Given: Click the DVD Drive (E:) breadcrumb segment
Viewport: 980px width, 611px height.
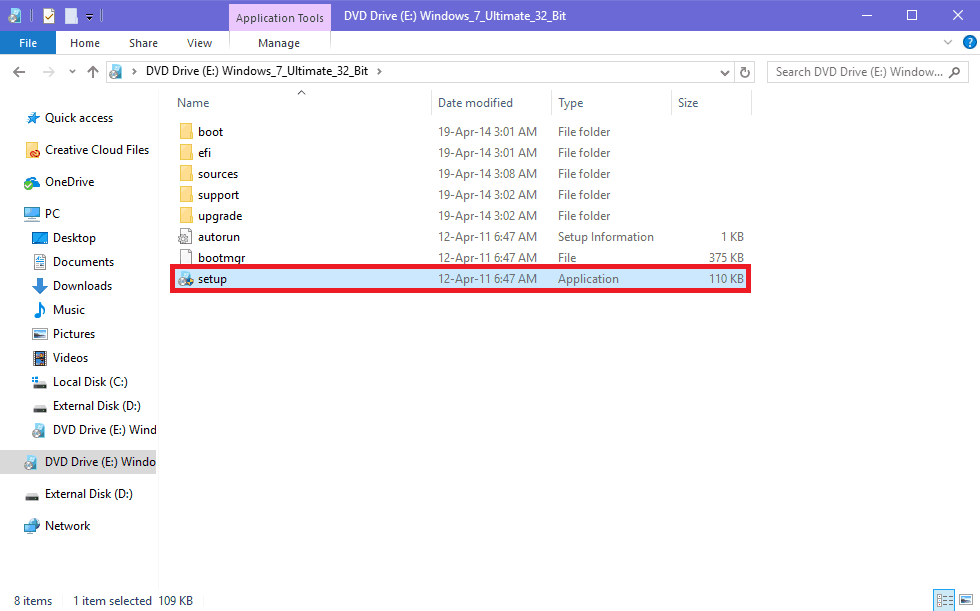Looking at the screenshot, I should [x=257, y=71].
